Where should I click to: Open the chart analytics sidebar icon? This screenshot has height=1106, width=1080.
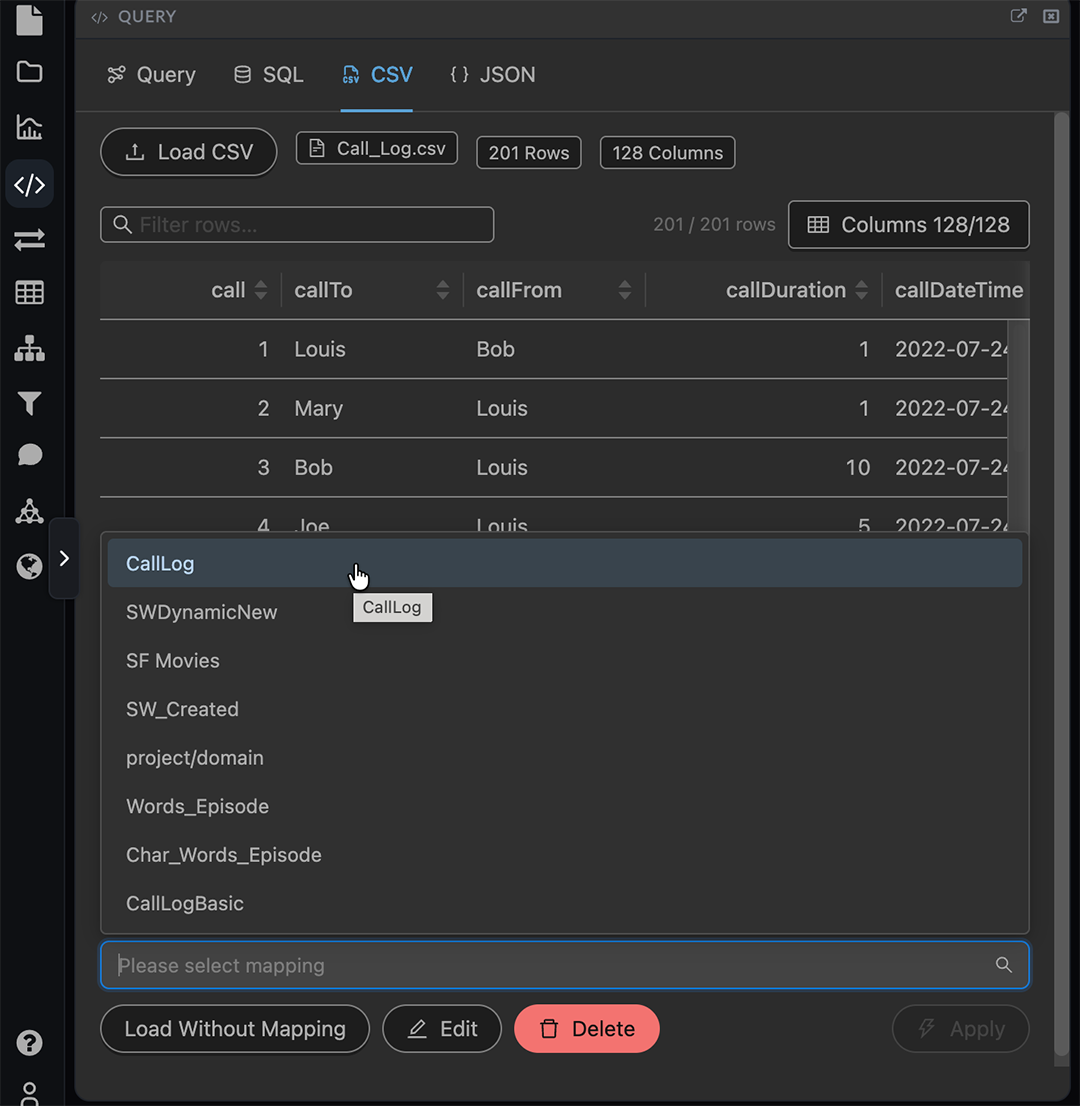point(29,128)
